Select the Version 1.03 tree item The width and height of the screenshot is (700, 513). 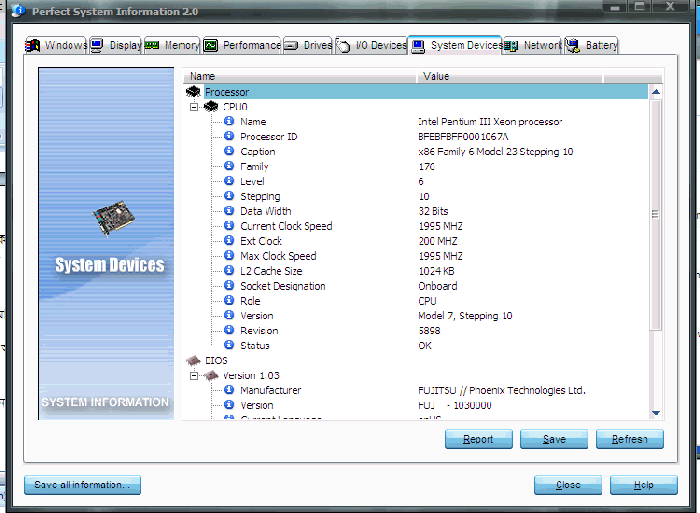(251, 375)
